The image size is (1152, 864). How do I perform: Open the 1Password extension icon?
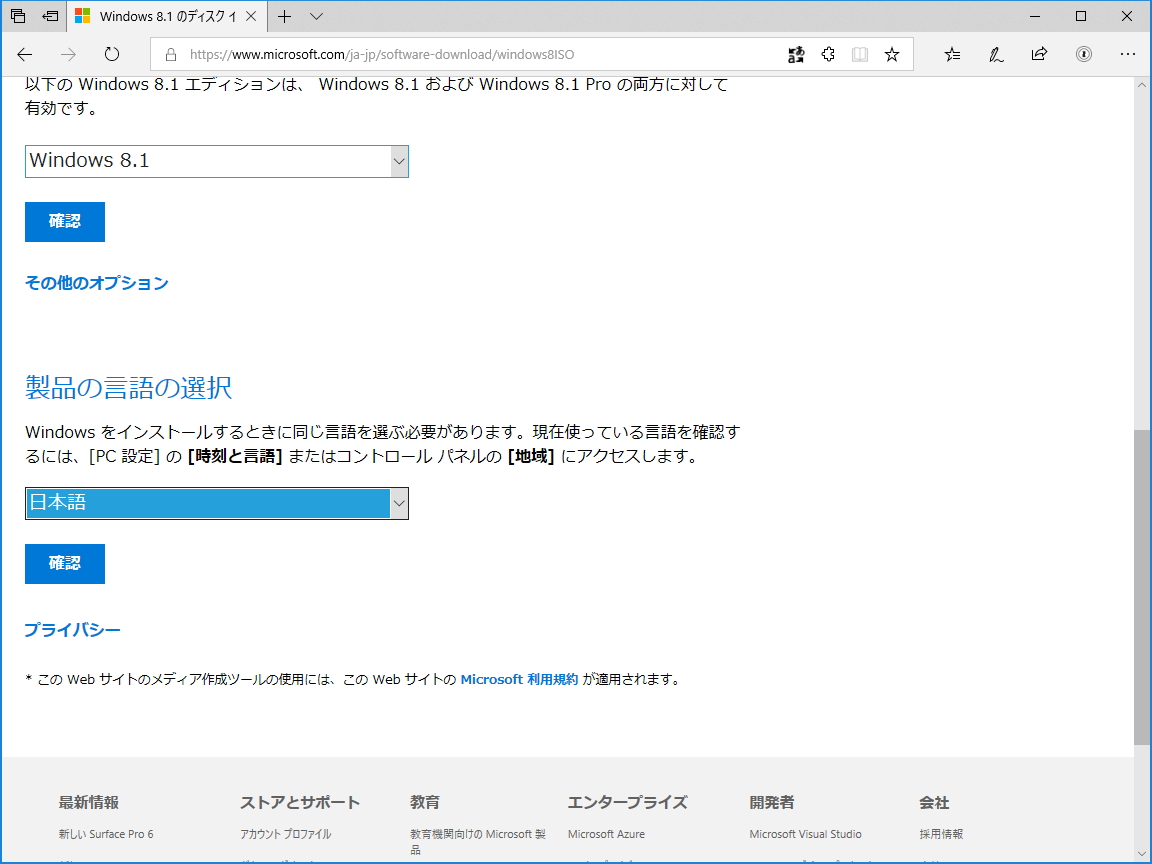(x=1084, y=54)
